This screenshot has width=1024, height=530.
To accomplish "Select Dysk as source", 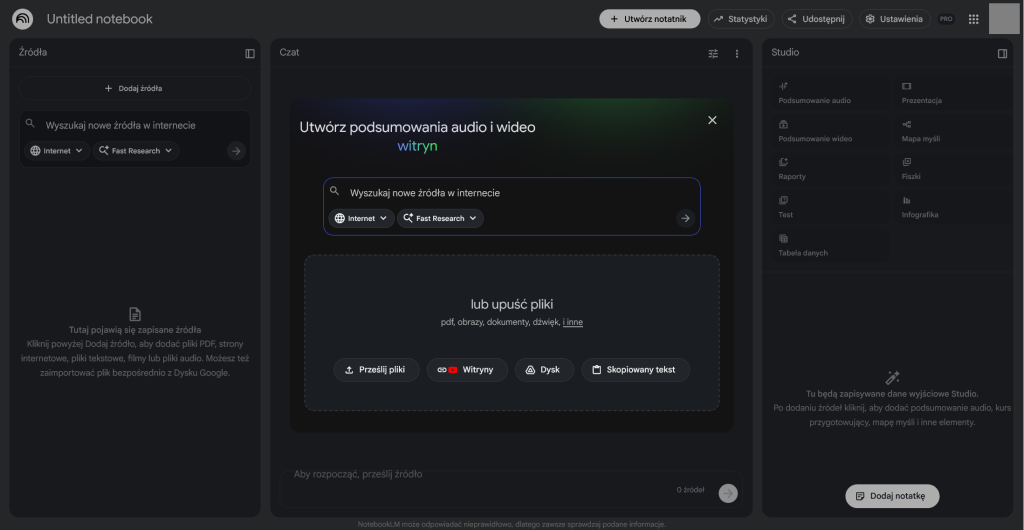I will coord(544,370).
